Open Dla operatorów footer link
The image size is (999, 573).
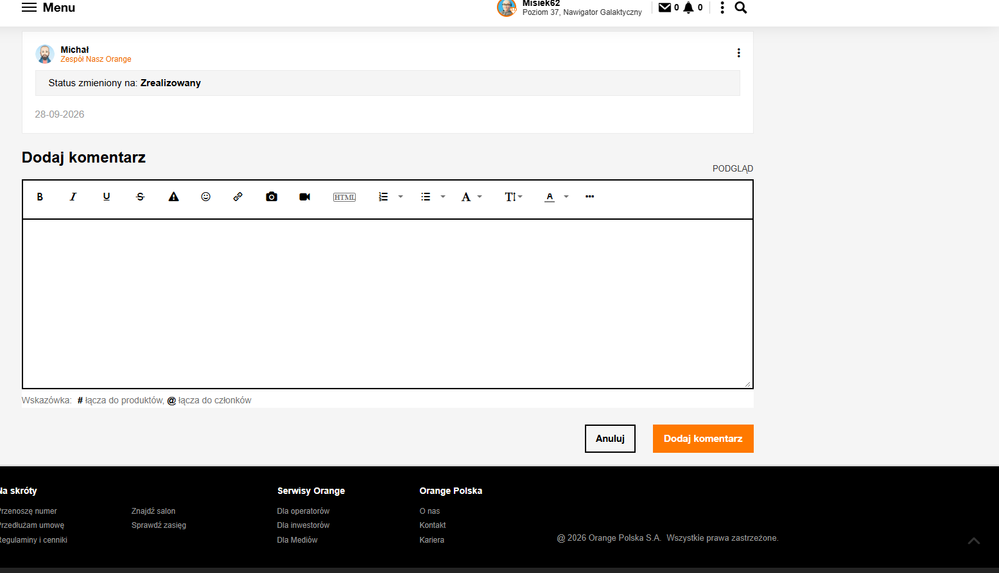tap(303, 511)
